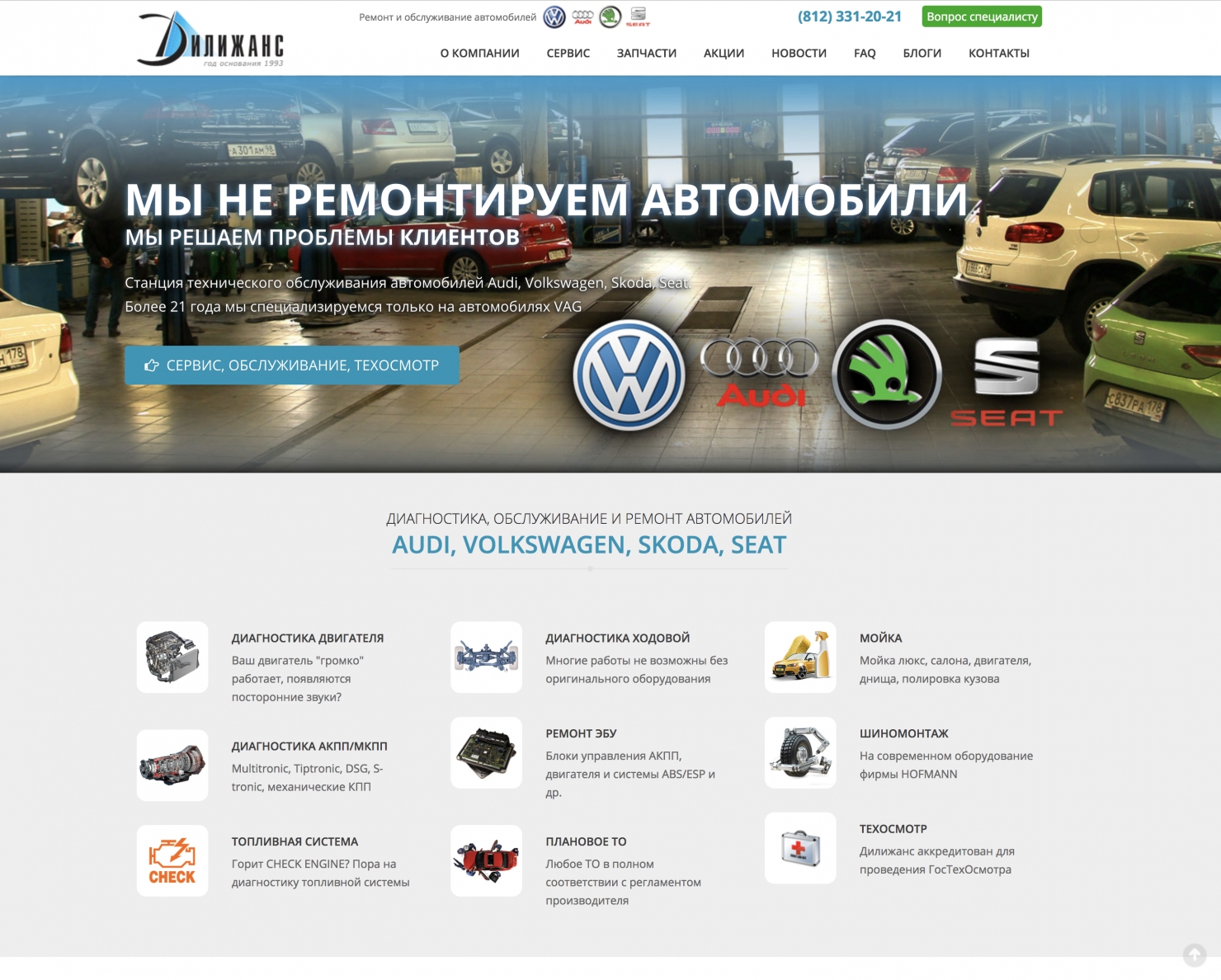Click the green Вопрос специалисту button
This screenshot has height=980, width=1221.
(x=982, y=16)
